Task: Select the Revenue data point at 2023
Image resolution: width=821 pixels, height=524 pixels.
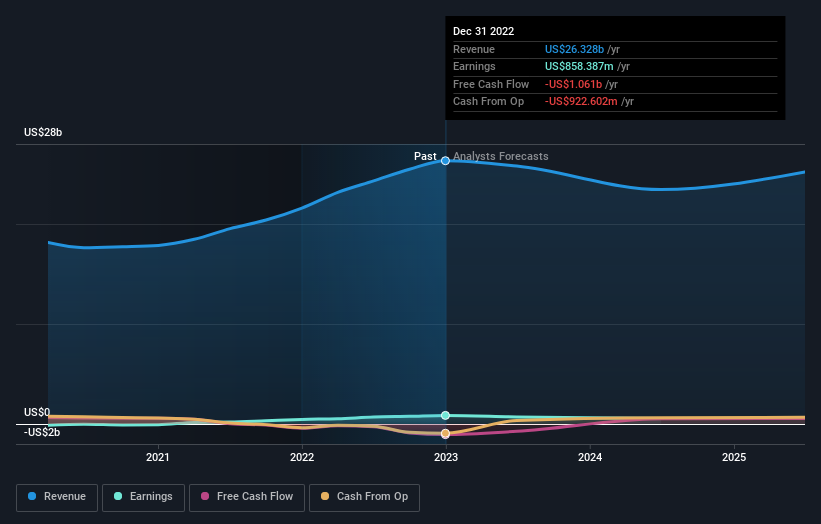Action: [445, 161]
